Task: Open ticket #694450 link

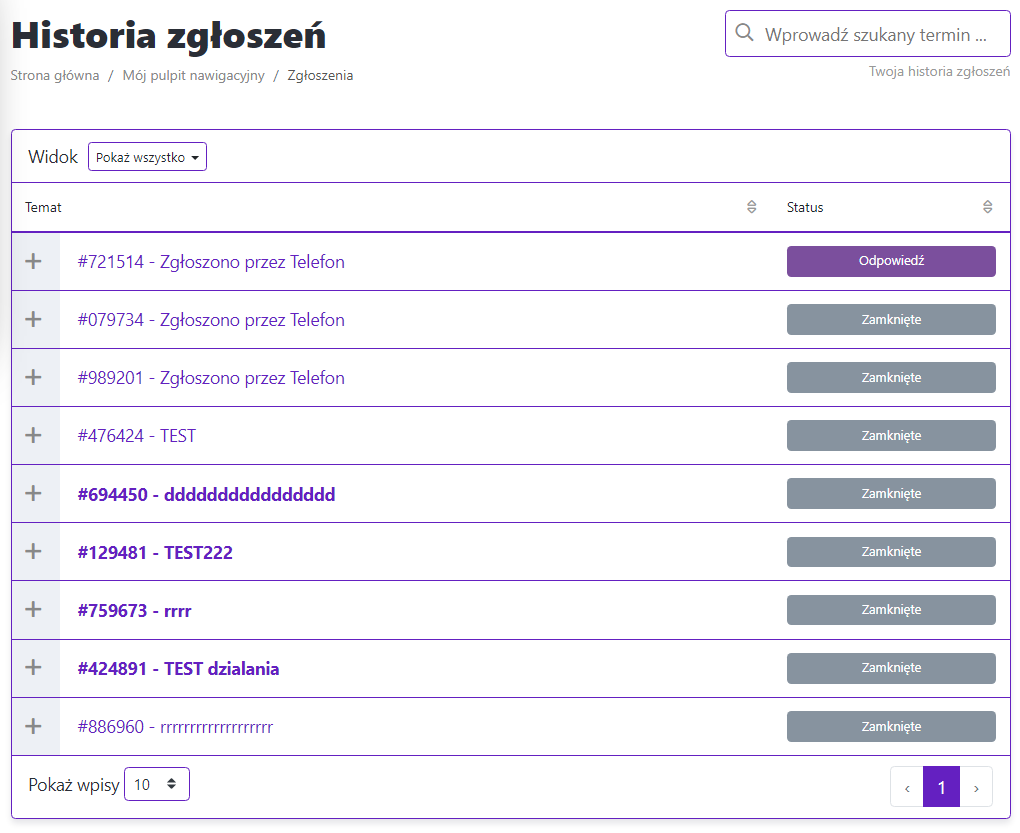Action: [206, 495]
